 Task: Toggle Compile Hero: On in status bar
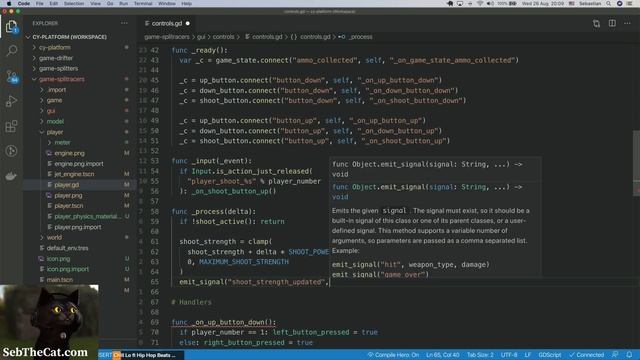click(x=393, y=355)
